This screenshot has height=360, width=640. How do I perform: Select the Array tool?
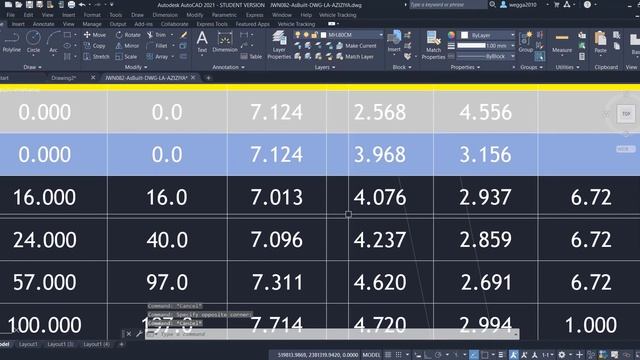[158, 57]
